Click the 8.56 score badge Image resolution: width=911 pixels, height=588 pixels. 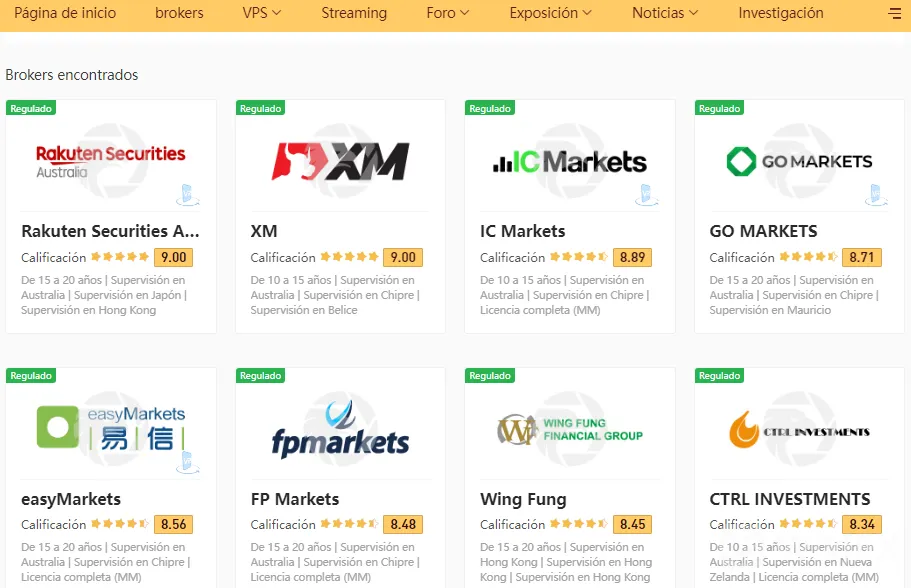(174, 524)
